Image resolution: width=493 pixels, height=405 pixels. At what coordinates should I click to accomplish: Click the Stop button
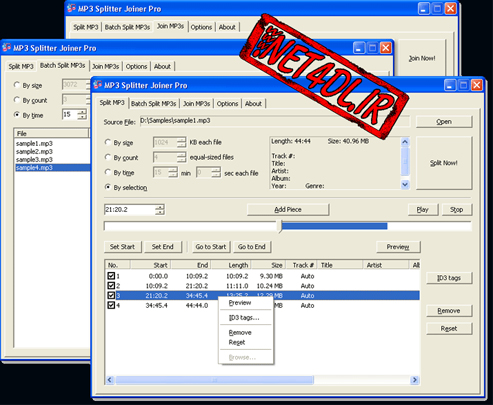pos(457,210)
